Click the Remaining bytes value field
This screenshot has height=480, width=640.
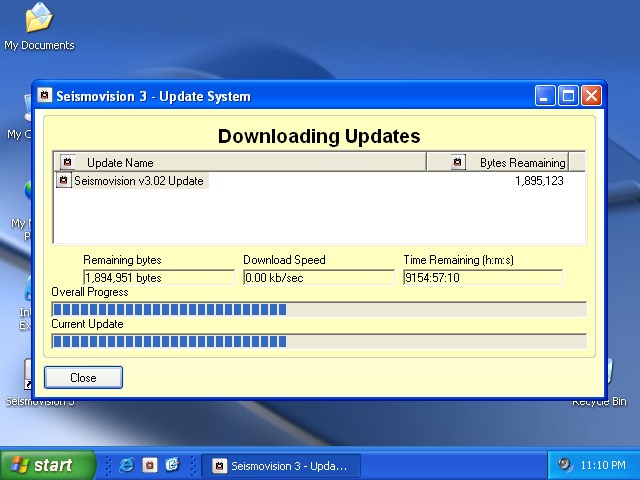[x=158, y=277]
